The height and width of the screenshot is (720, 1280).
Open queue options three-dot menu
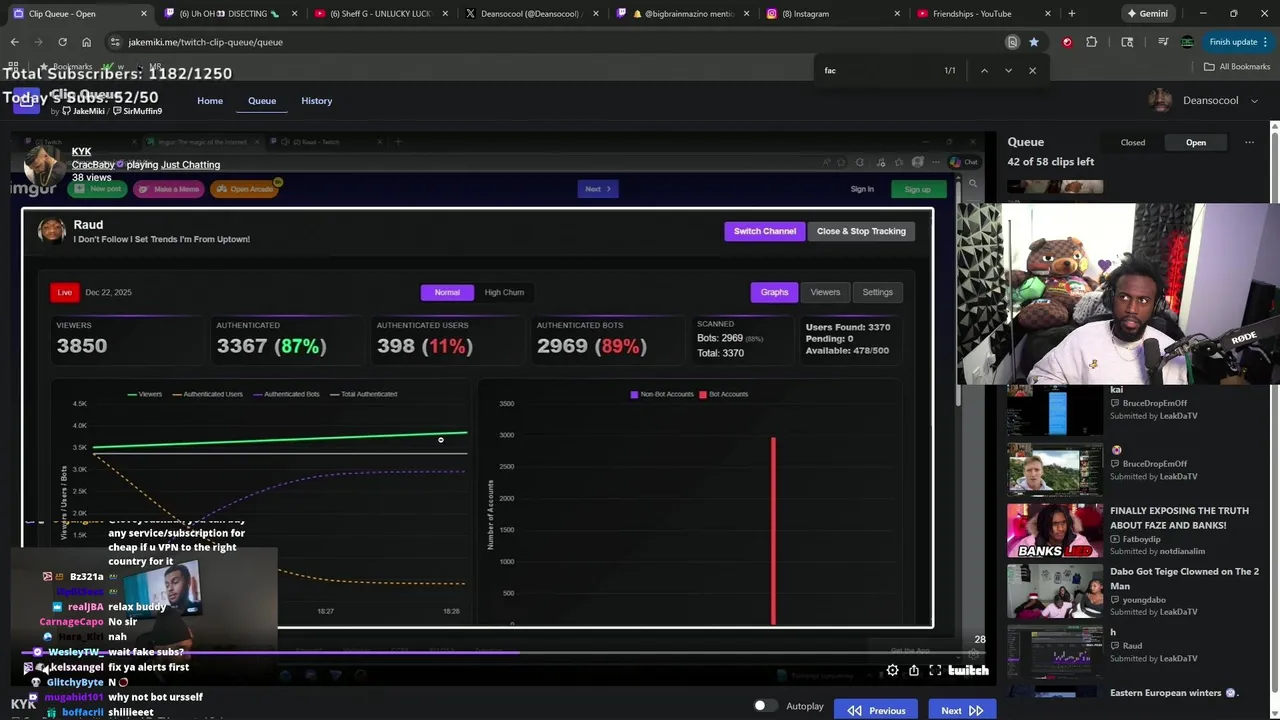[x=1249, y=142]
